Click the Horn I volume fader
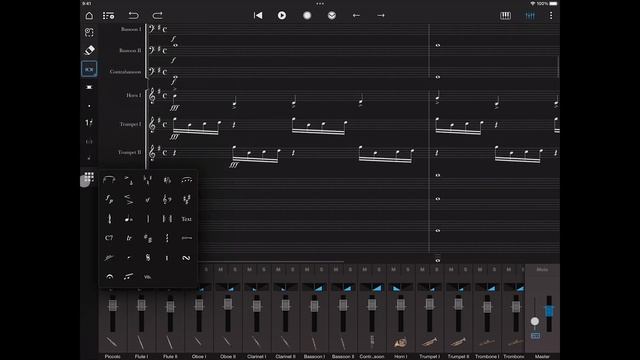 pos(400,305)
